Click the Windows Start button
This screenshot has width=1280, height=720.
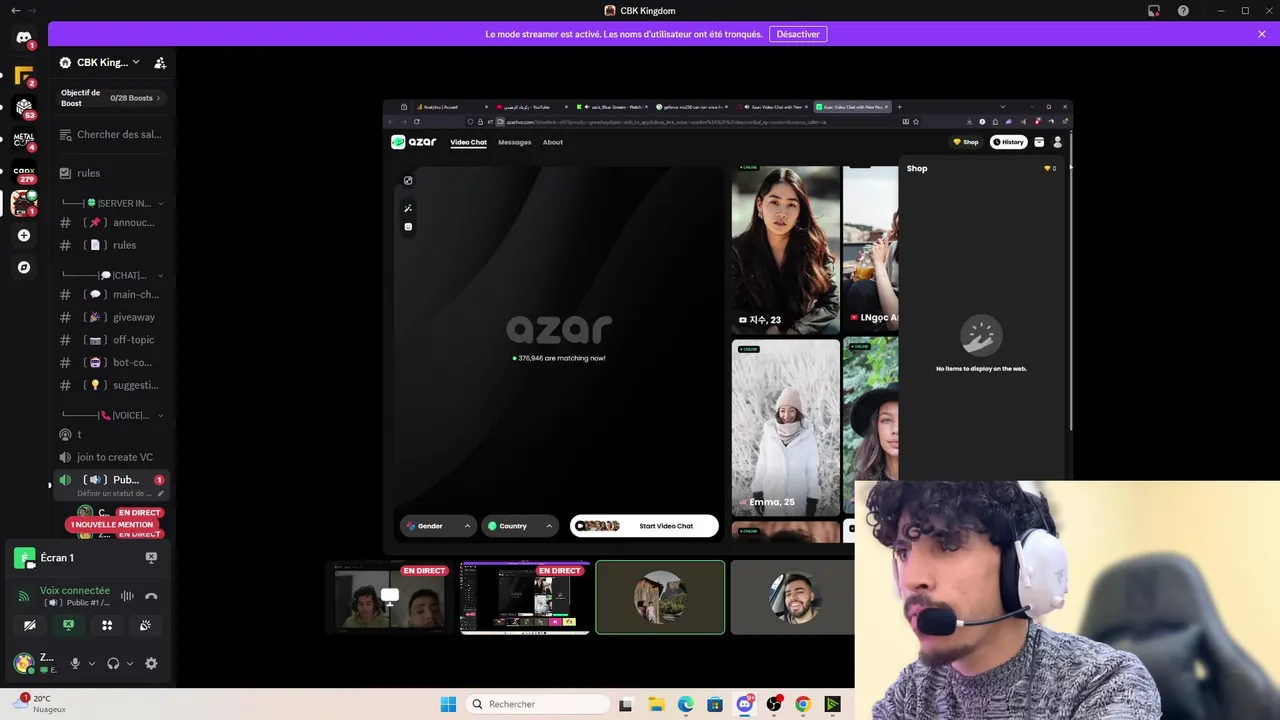[448, 704]
